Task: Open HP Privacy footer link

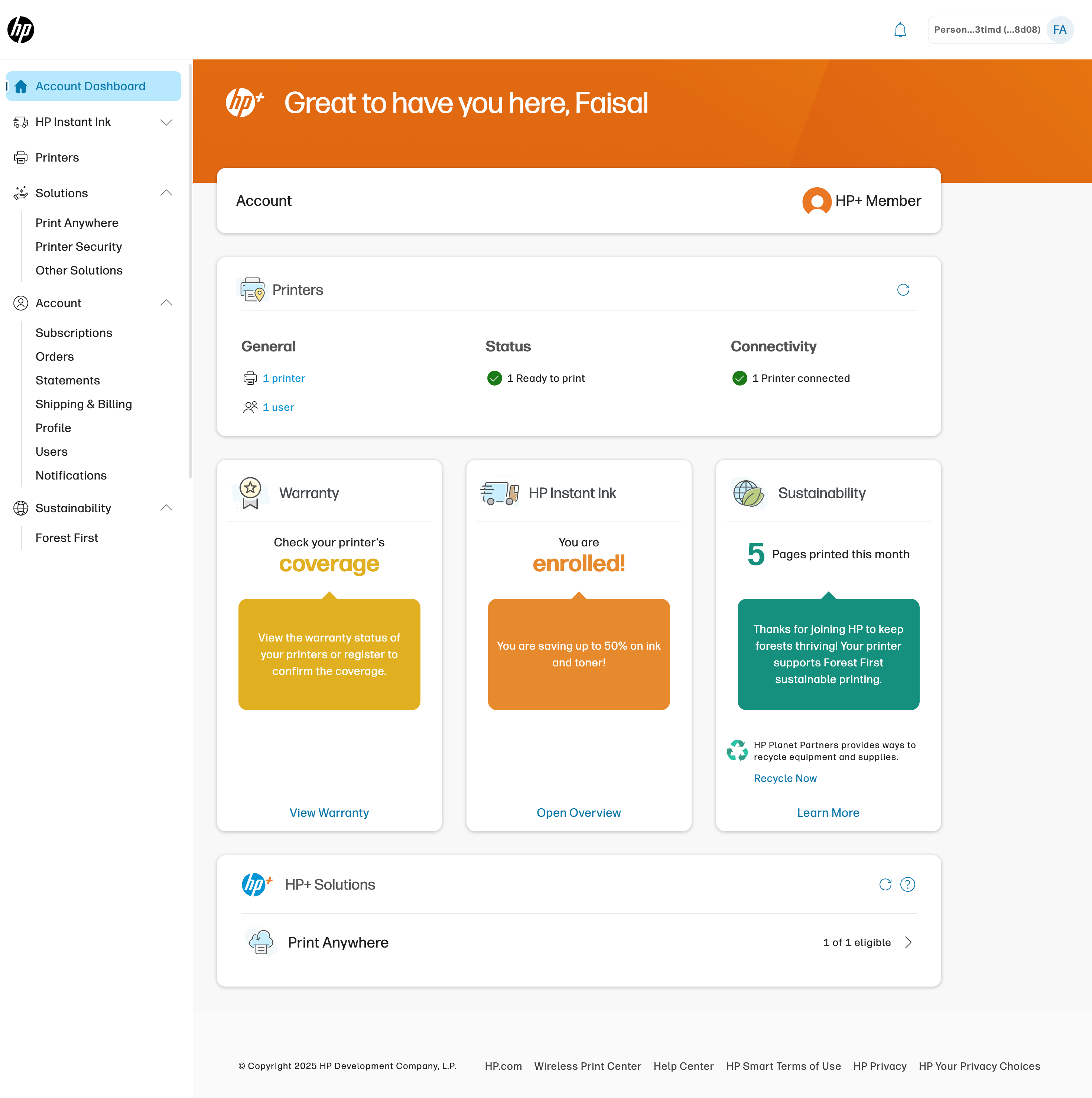Action: coord(880,1067)
